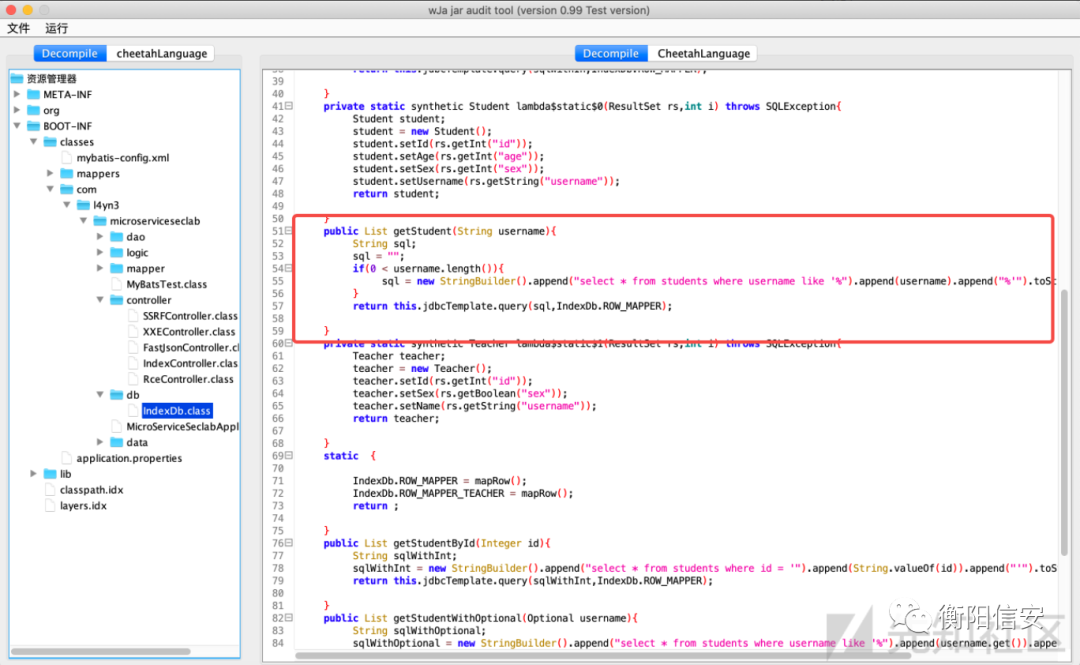
Task: Expand the mappers folder arrow
Action: 50,174
